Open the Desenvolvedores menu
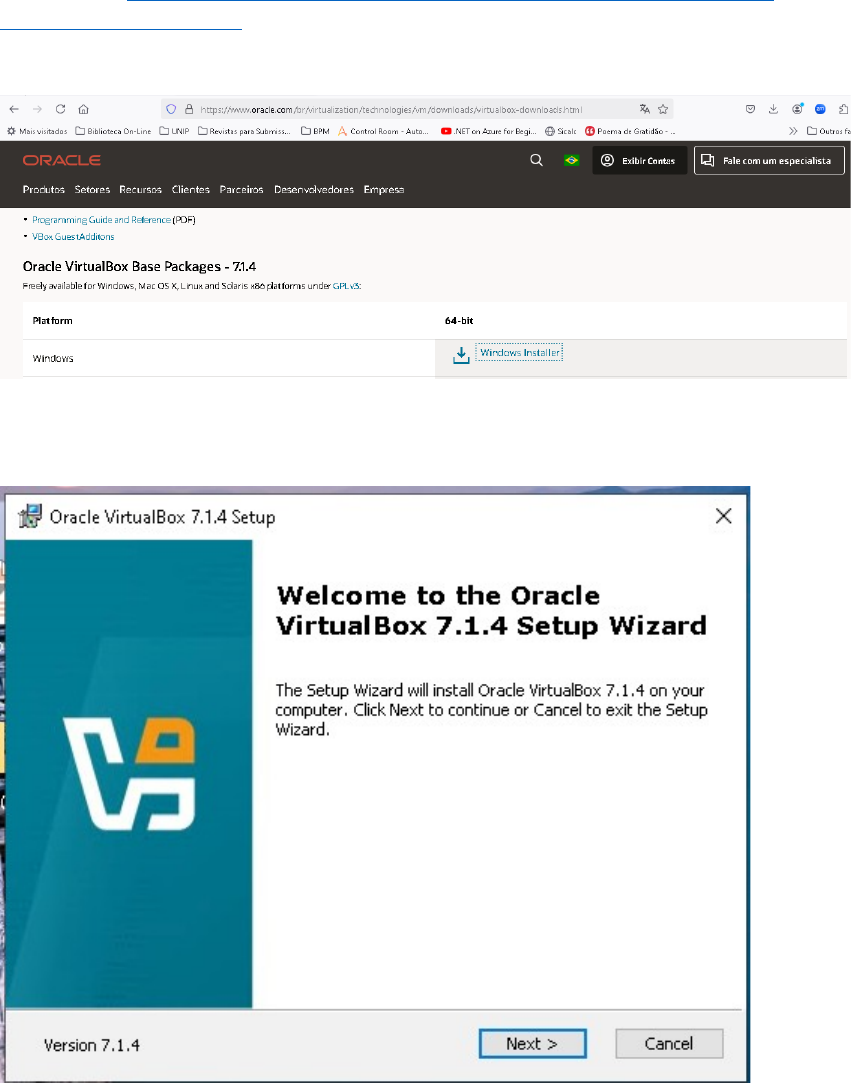 pos(314,189)
